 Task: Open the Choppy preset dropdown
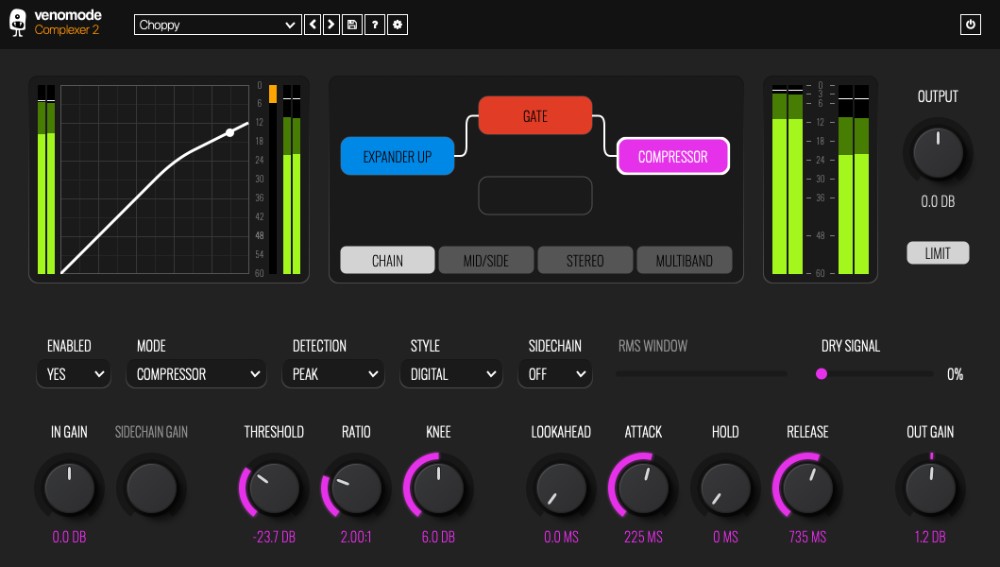point(217,25)
